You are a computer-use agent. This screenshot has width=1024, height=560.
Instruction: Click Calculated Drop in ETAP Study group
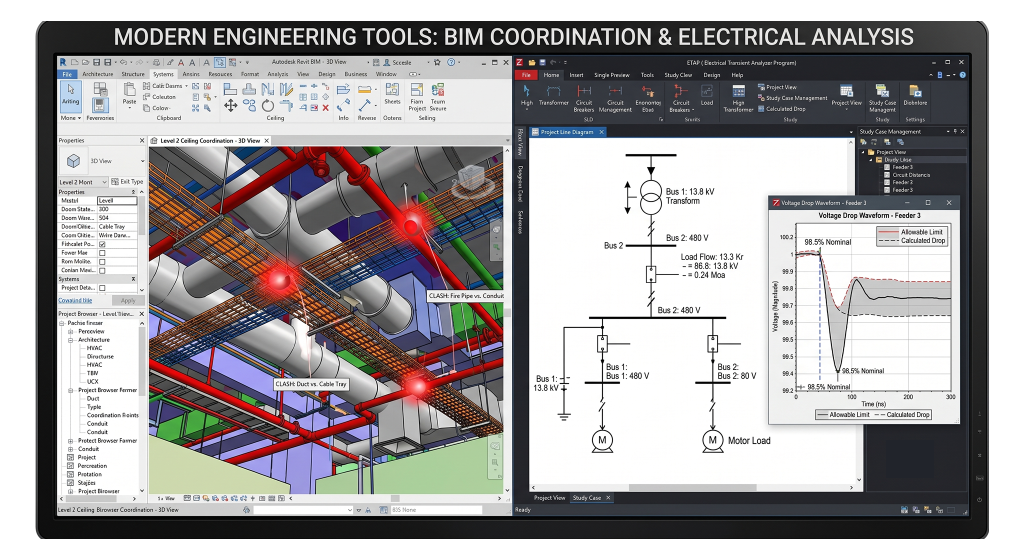pyautogui.click(x=782, y=109)
